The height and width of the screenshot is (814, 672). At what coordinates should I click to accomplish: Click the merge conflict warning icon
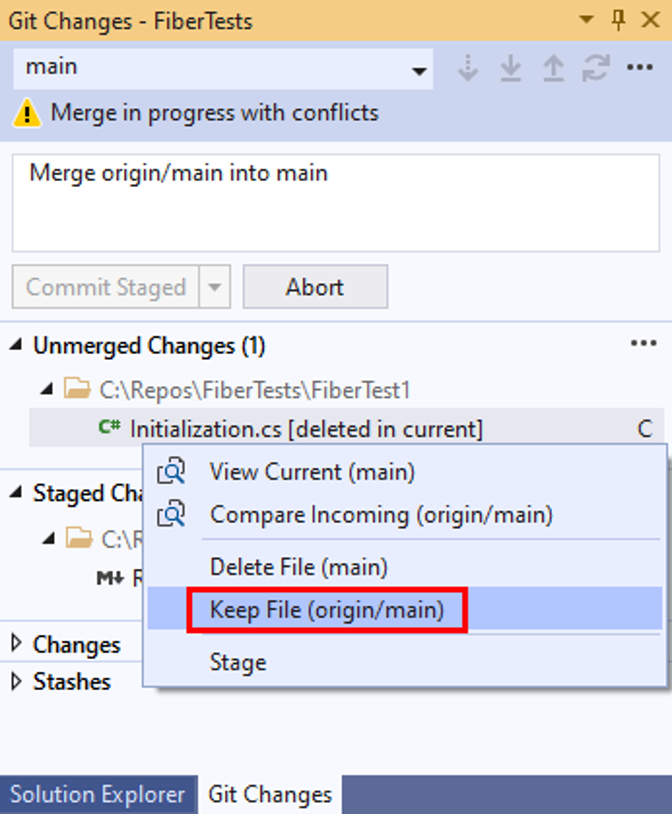click(x=27, y=113)
